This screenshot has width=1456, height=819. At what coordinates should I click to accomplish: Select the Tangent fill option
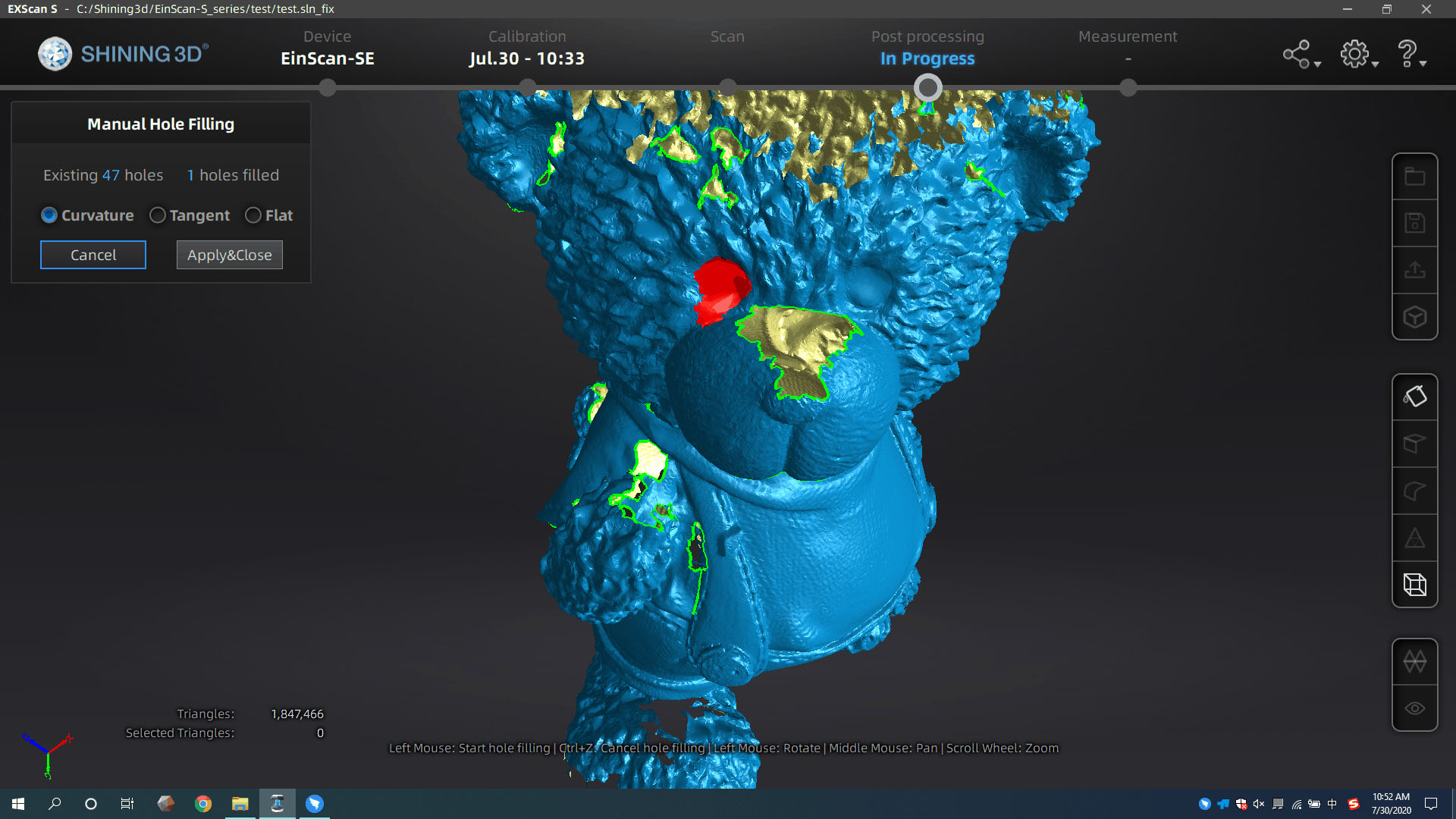(190, 215)
